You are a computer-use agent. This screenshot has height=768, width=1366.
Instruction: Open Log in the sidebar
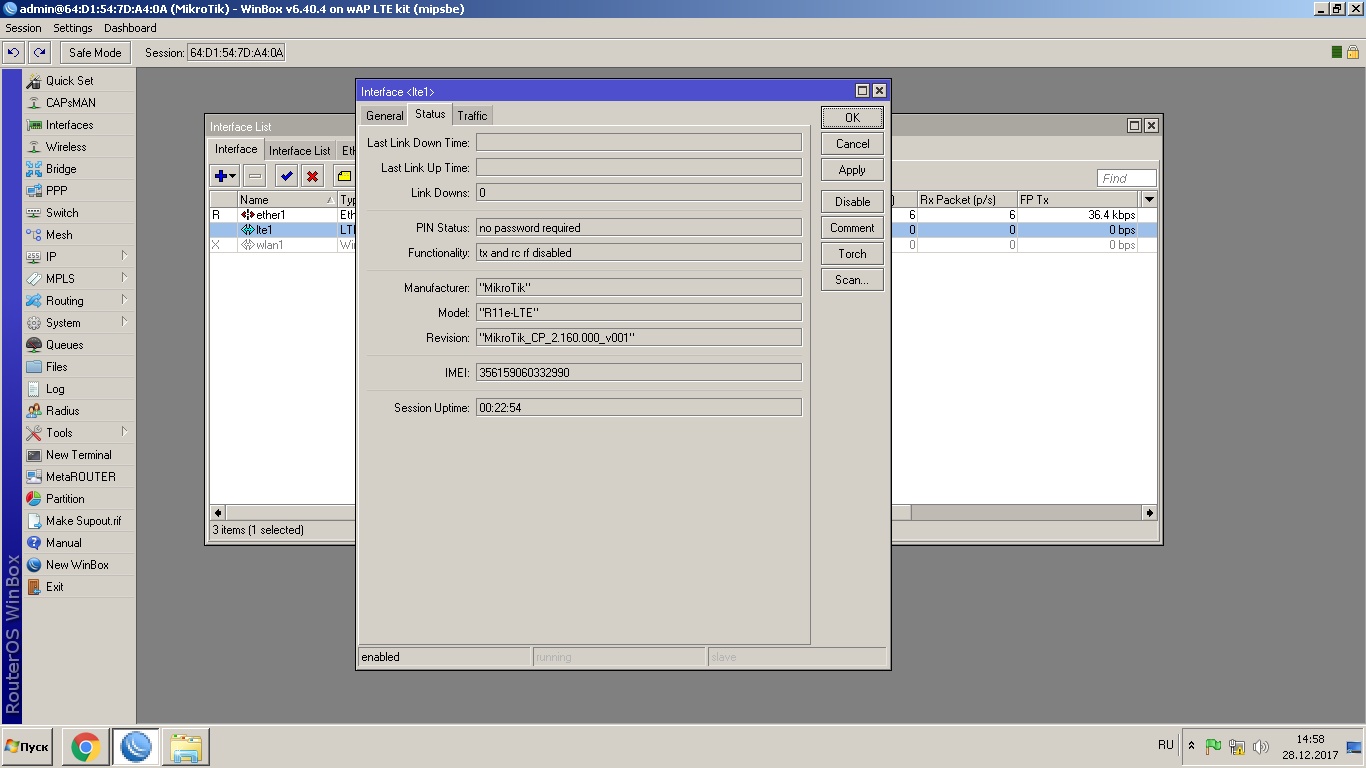pyautogui.click(x=79, y=389)
